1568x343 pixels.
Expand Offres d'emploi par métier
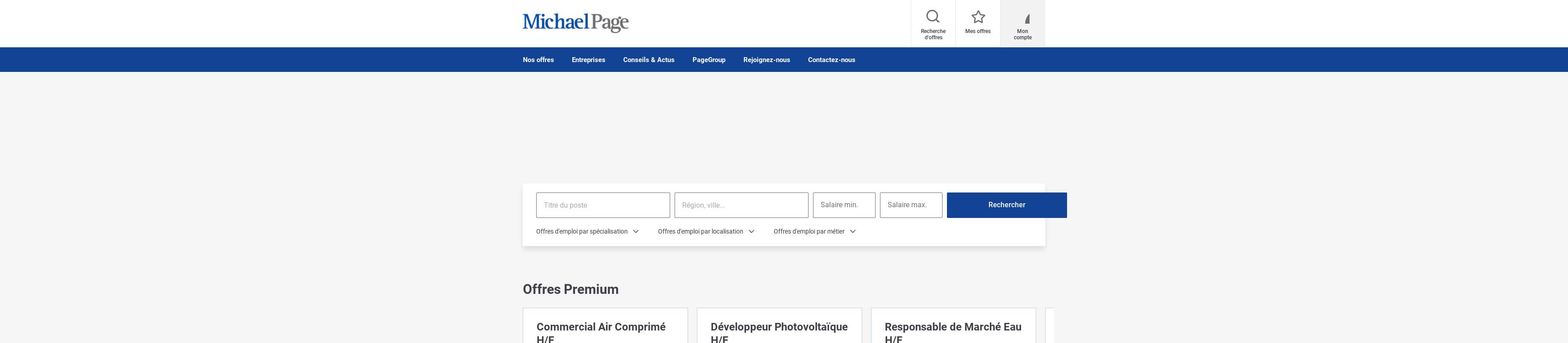point(814,231)
